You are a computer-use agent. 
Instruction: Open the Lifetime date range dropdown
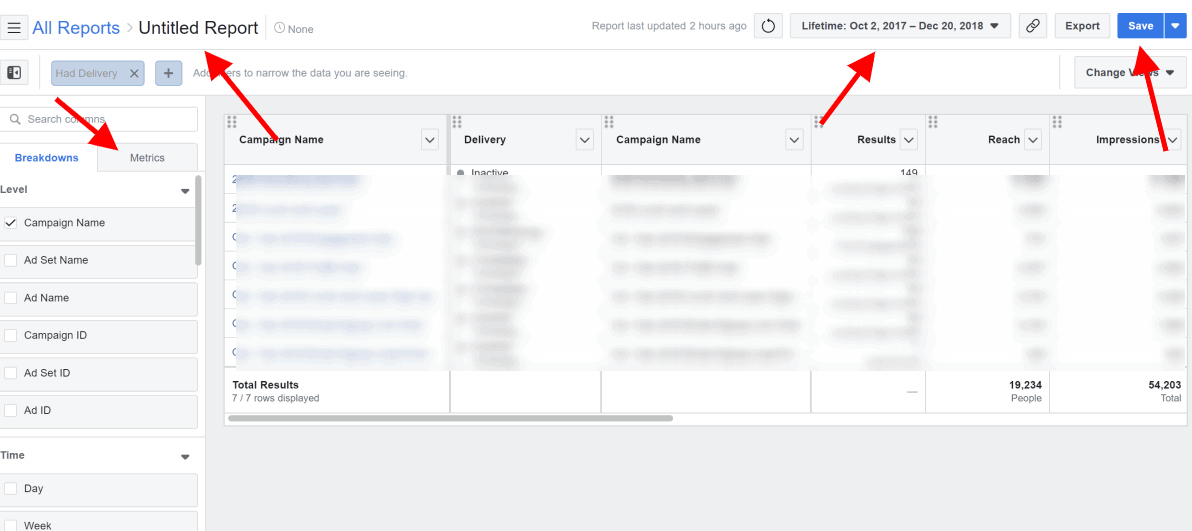901,26
